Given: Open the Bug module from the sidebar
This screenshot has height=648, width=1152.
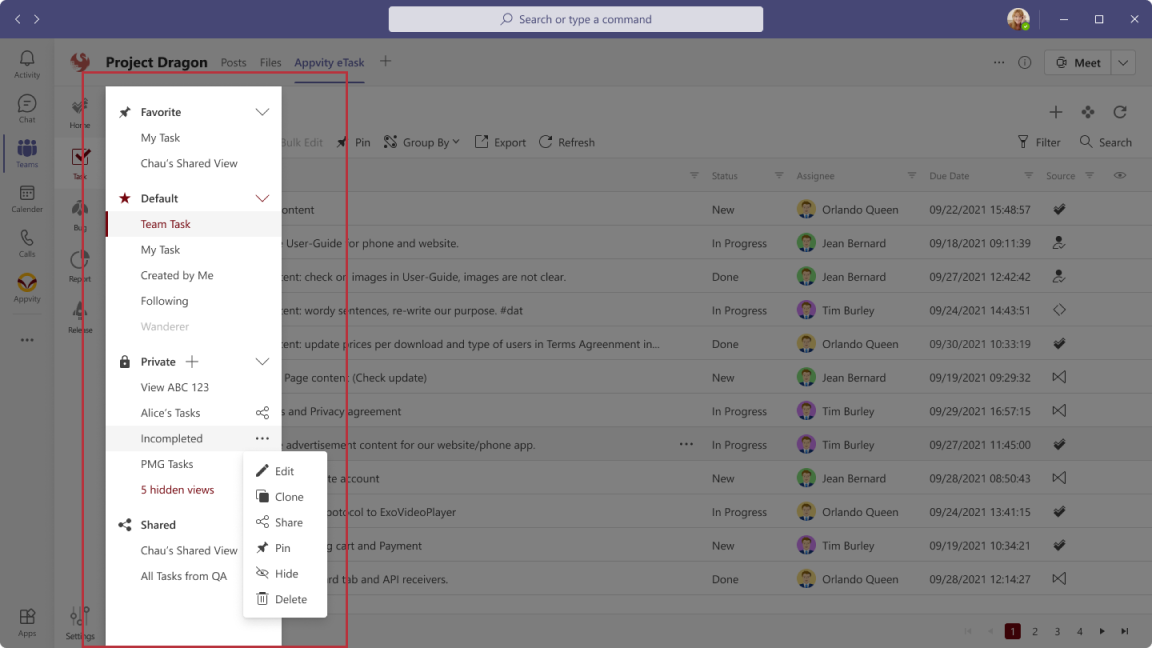Looking at the screenshot, I should [x=80, y=210].
